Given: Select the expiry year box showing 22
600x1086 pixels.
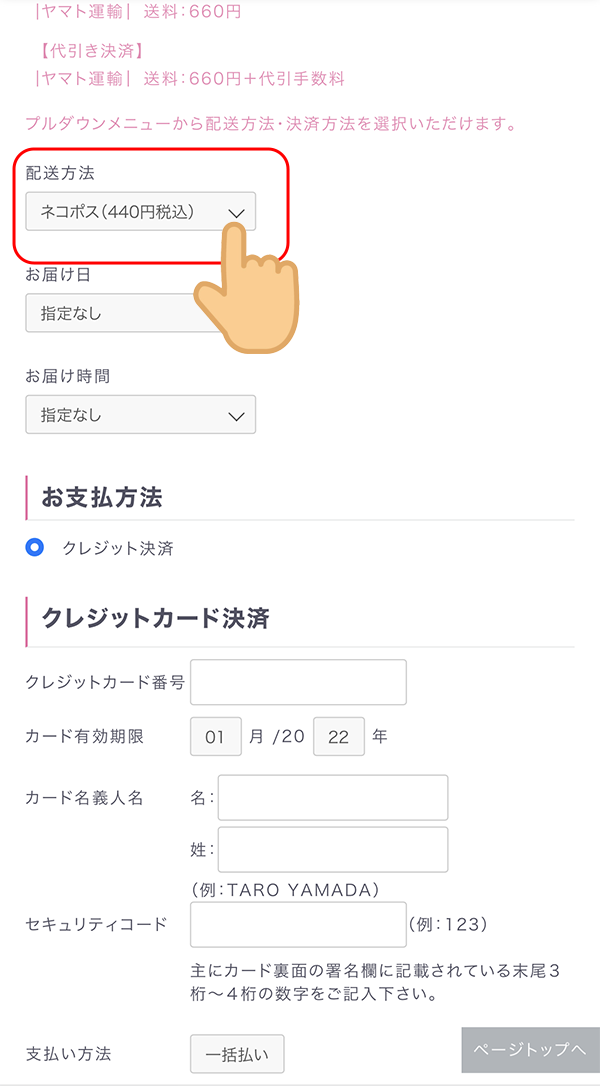Looking at the screenshot, I should [x=339, y=736].
